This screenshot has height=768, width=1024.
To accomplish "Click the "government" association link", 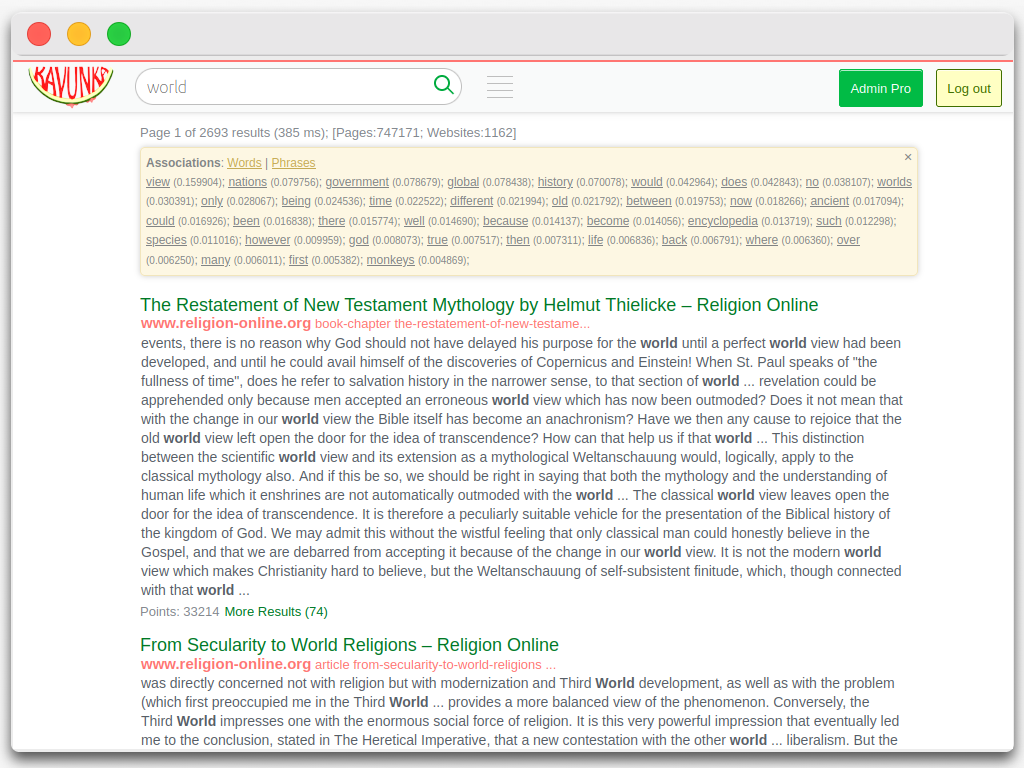I will click(357, 182).
